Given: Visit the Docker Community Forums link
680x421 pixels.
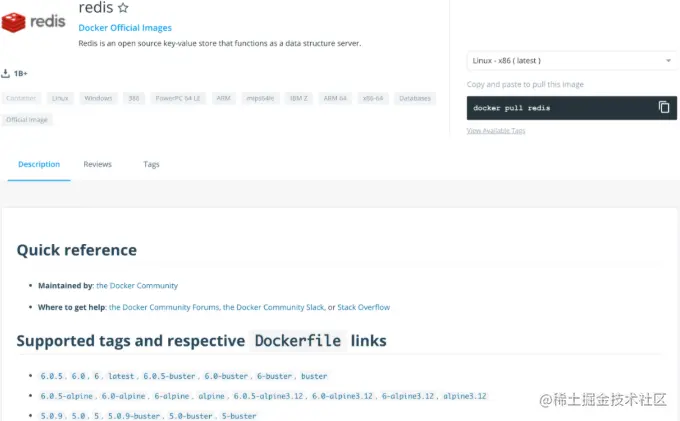Looking at the screenshot, I should click(x=164, y=307).
